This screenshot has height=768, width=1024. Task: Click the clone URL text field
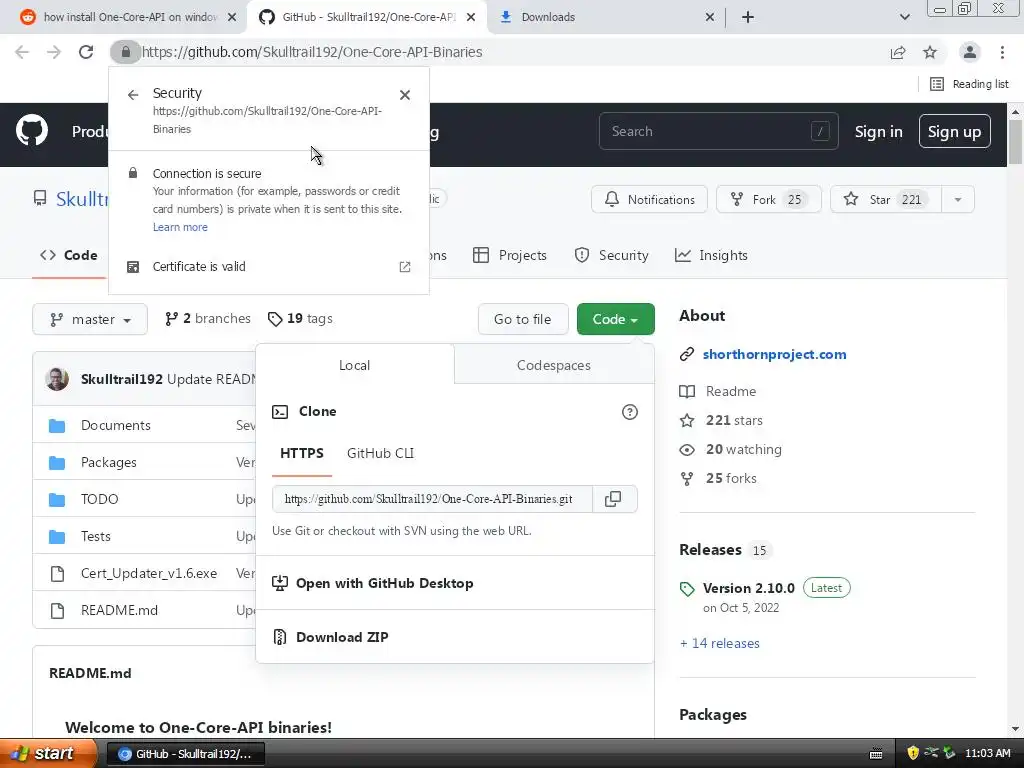click(432, 499)
